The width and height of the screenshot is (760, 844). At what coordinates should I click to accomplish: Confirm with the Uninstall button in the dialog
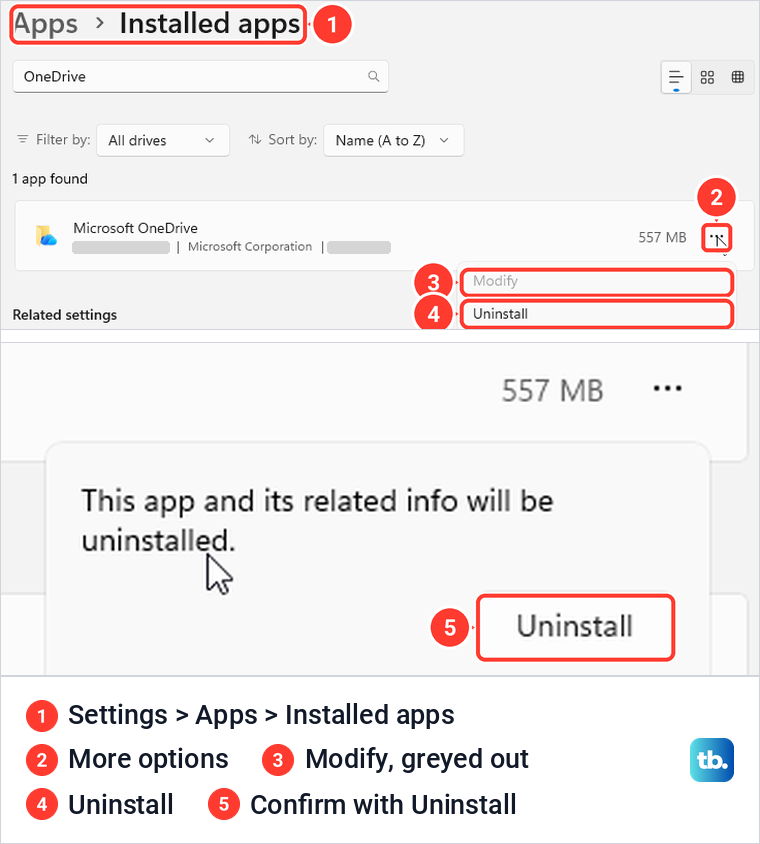(x=575, y=627)
